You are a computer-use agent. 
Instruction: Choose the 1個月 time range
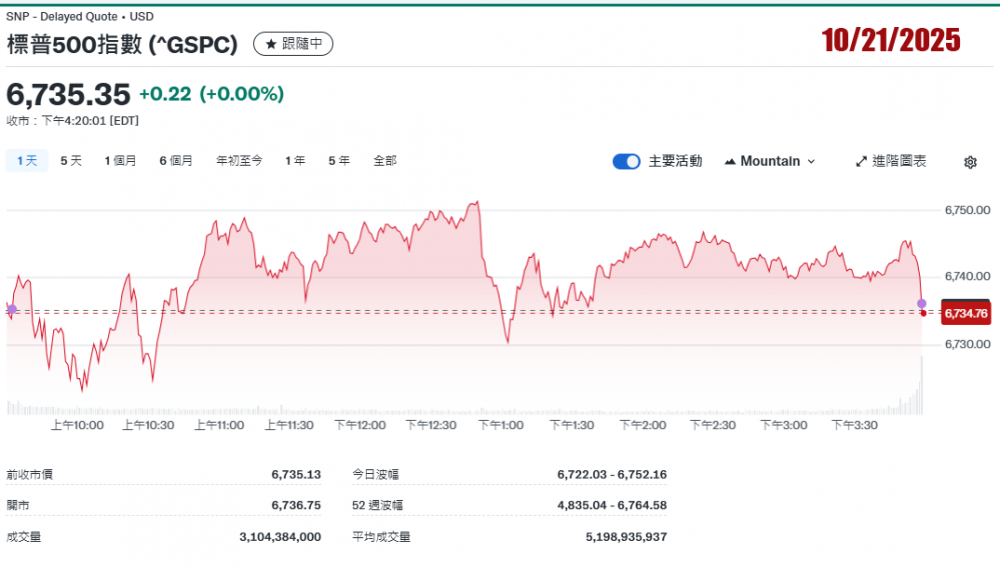pos(120,161)
